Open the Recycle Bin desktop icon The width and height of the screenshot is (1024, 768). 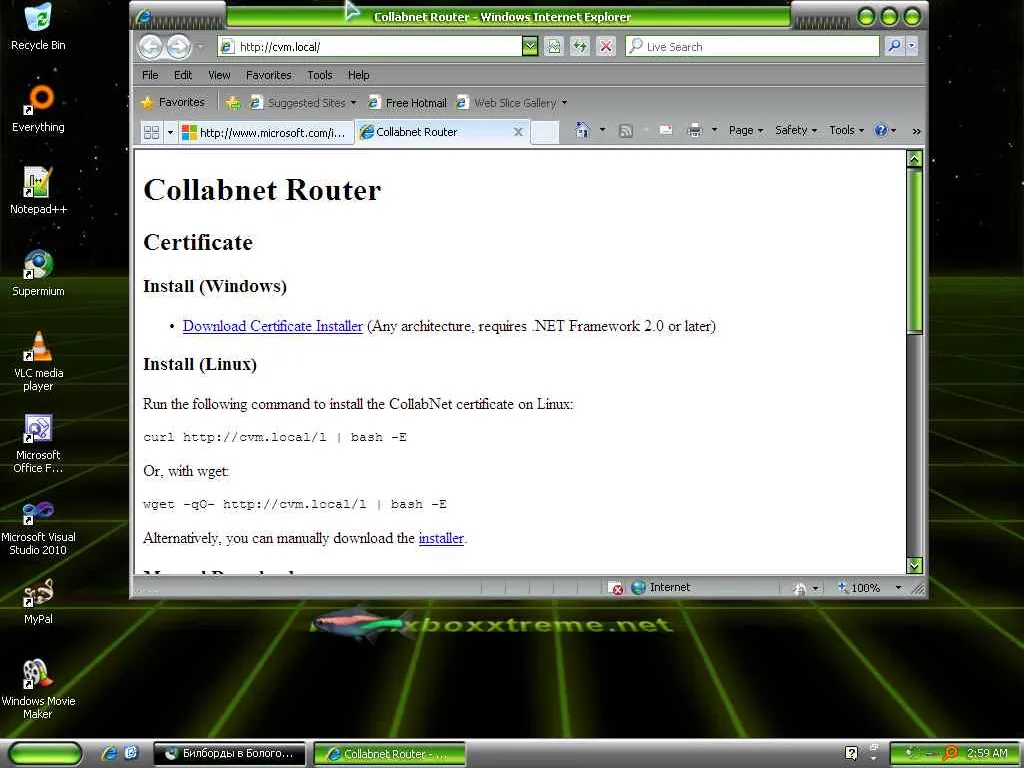[38, 27]
